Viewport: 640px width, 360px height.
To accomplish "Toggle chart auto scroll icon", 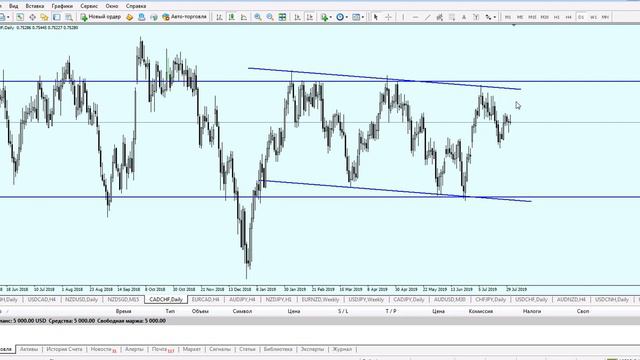I will [x=298, y=17].
